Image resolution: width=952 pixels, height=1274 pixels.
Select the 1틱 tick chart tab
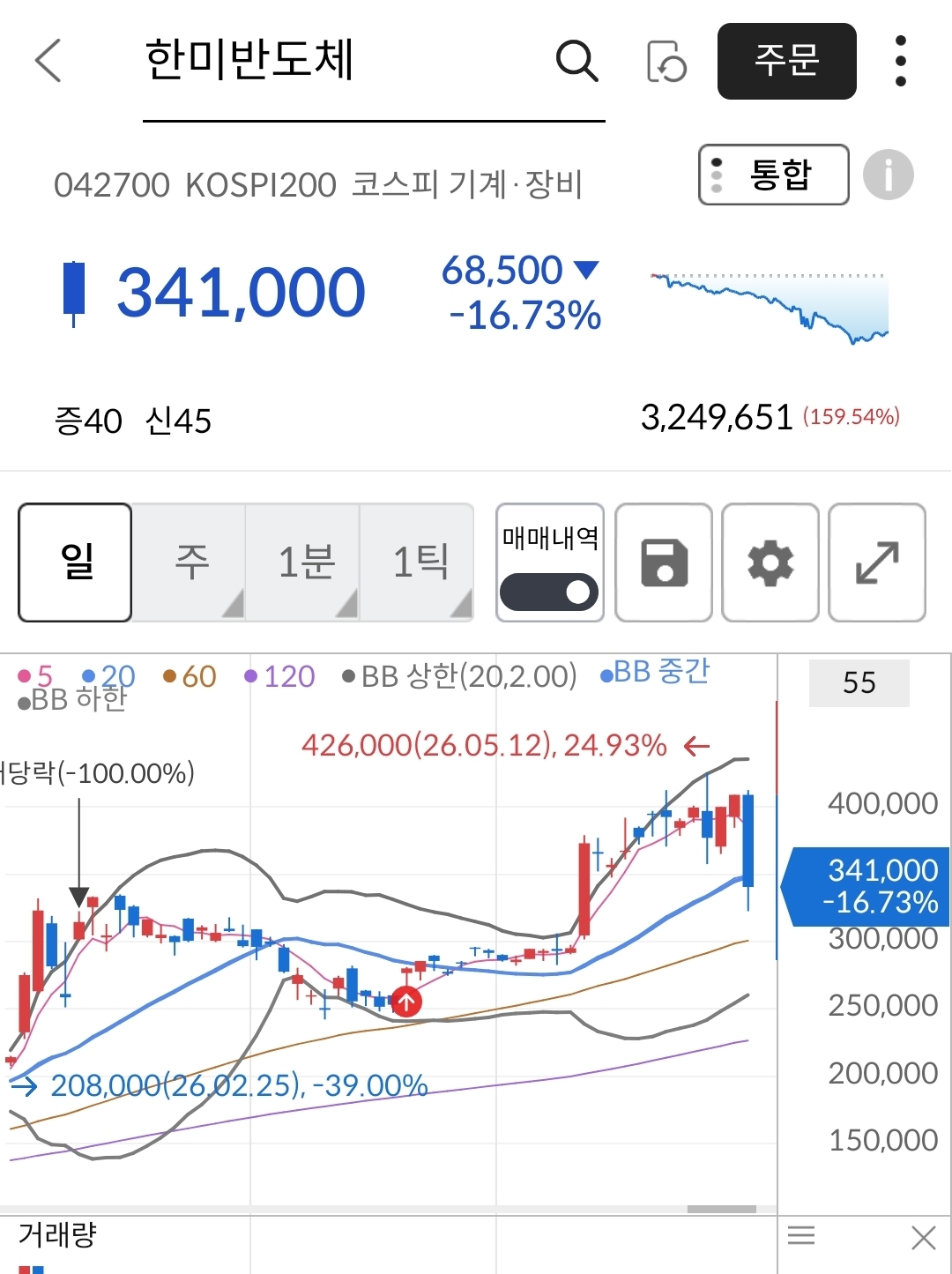(x=419, y=562)
